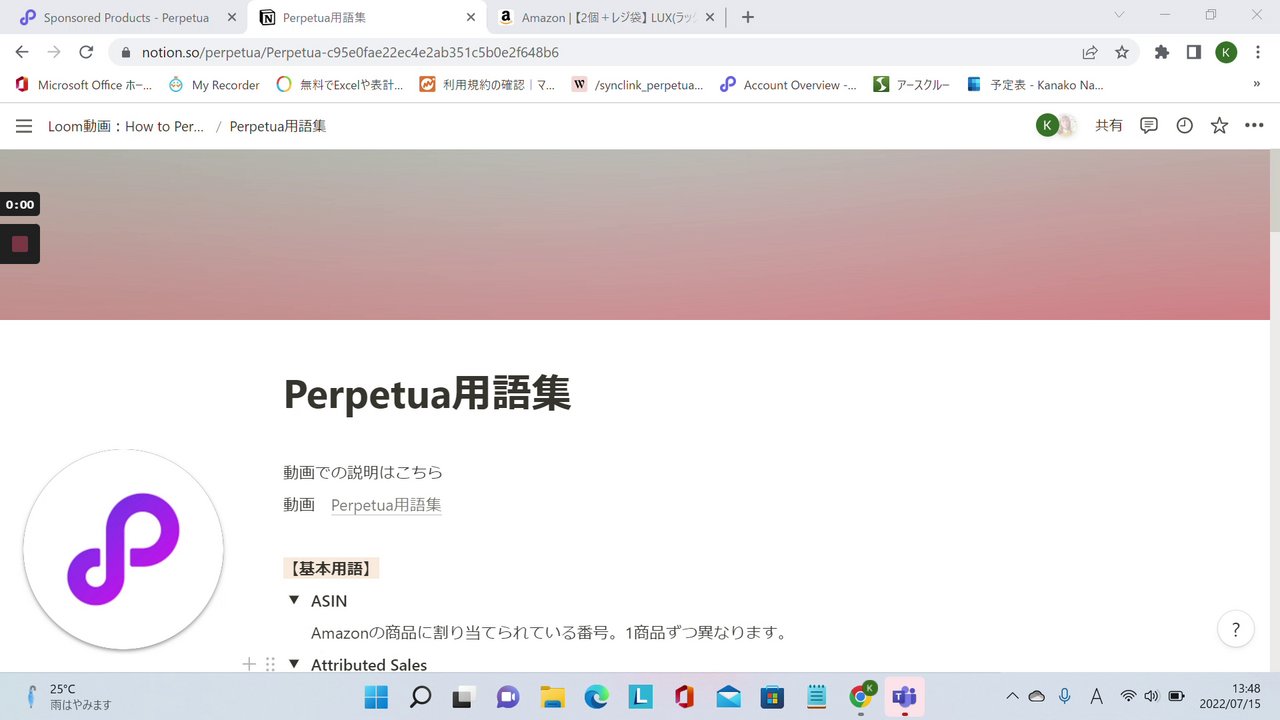Open a new browser tab
This screenshot has height=720, width=1280.
coord(748,17)
